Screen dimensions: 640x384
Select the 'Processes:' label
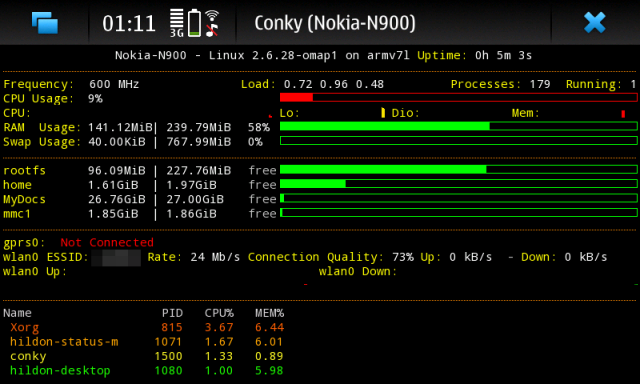(486, 84)
